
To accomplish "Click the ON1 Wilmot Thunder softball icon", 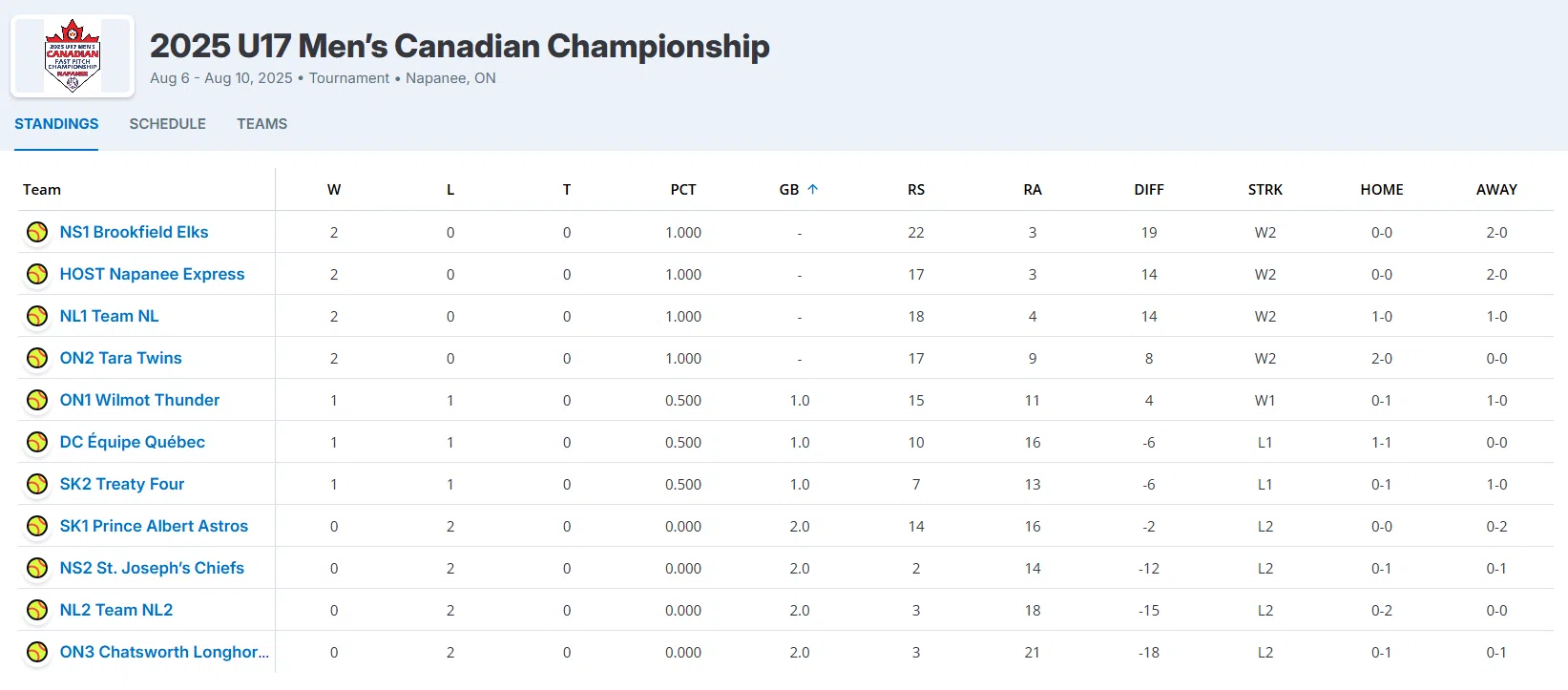I will coord(37,400).
